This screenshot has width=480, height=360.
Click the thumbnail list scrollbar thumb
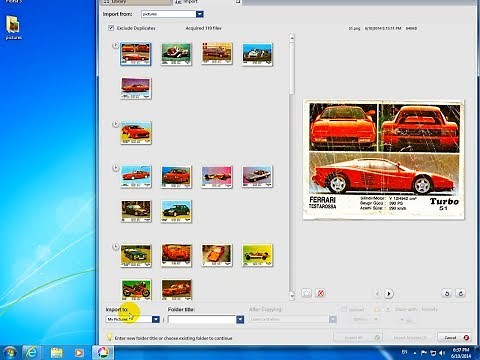coord(292,68)
